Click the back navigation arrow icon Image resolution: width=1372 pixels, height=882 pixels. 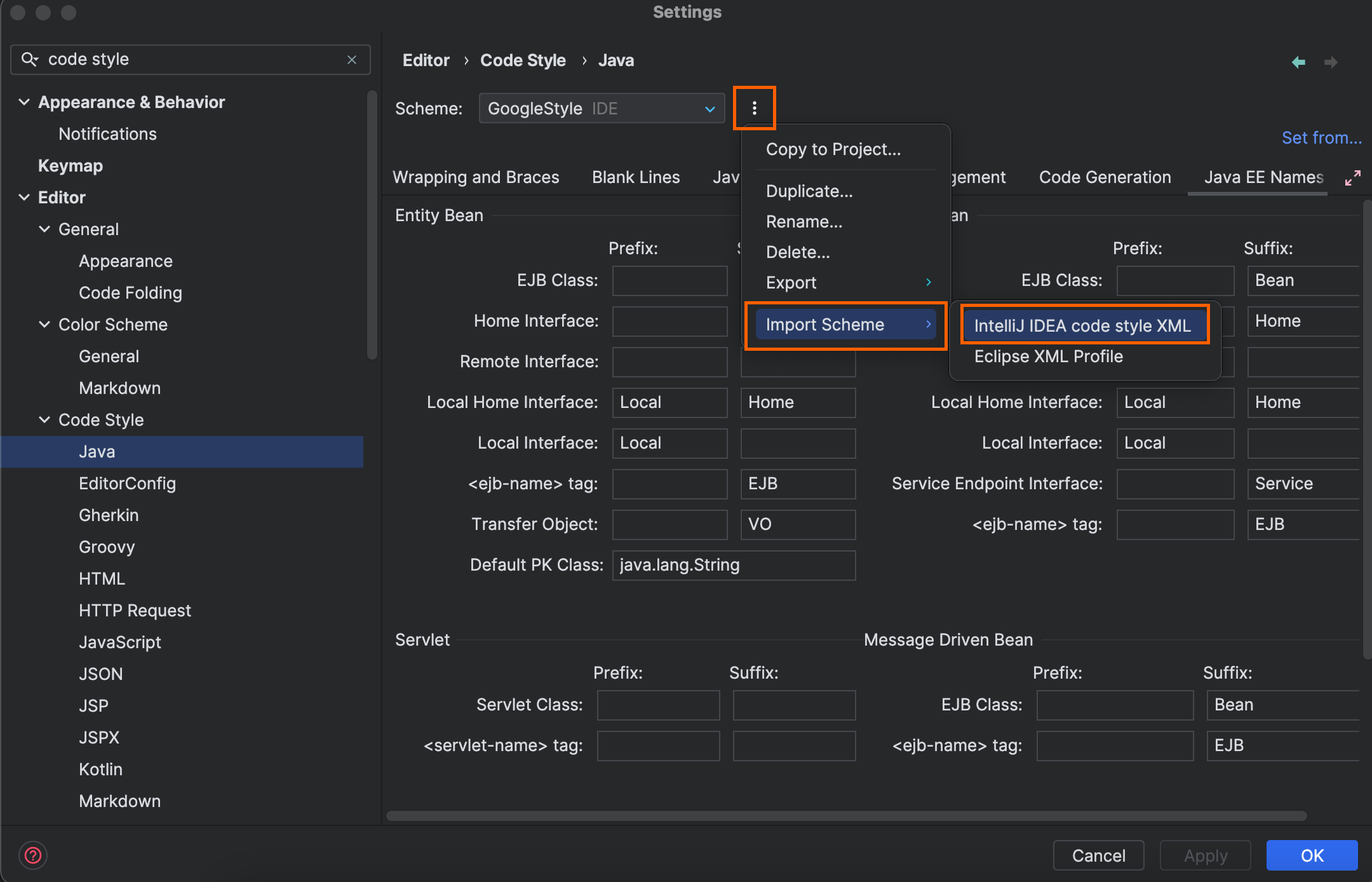point(1298,62)
